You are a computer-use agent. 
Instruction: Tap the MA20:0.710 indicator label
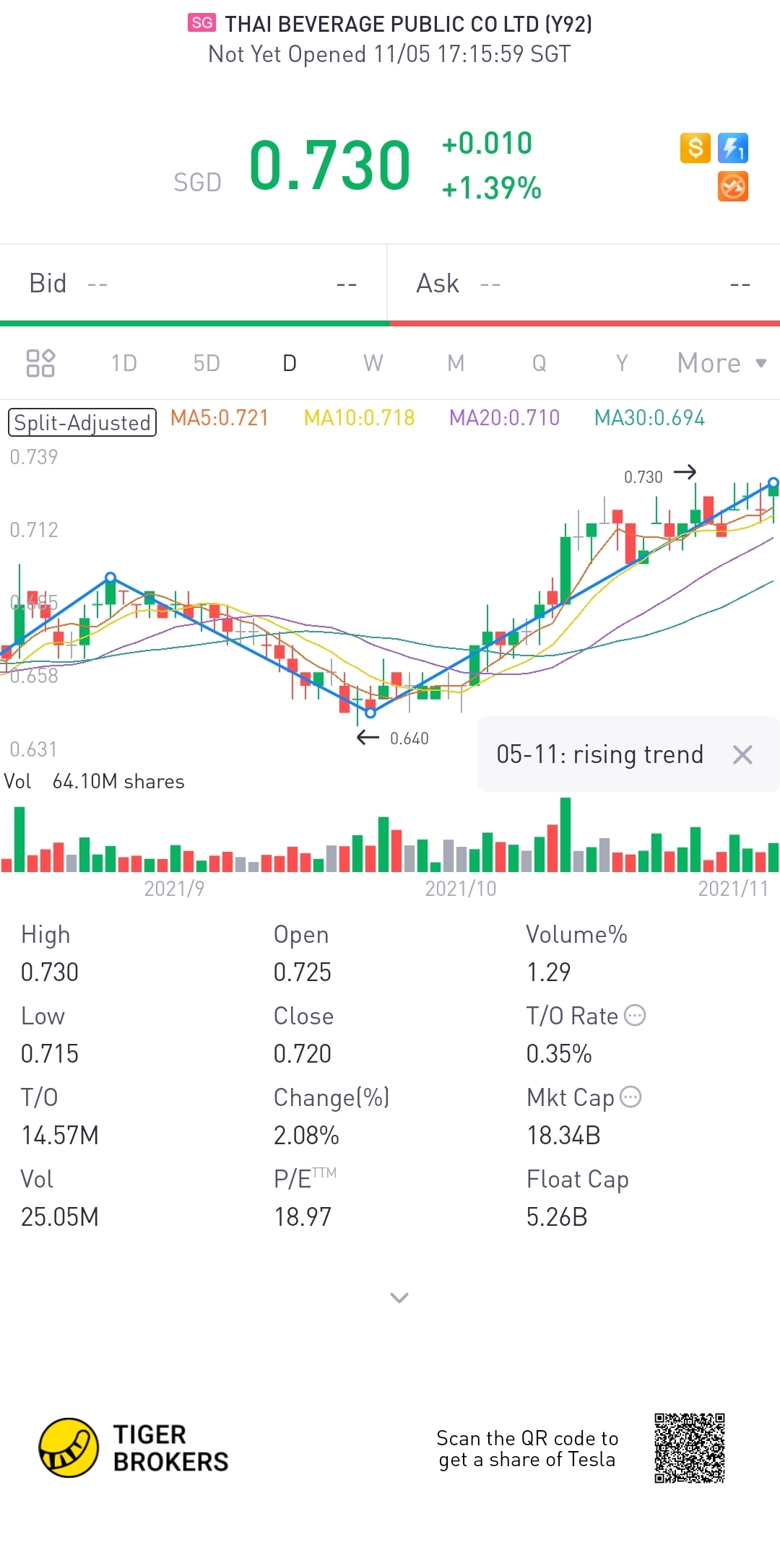coord(505,418)
